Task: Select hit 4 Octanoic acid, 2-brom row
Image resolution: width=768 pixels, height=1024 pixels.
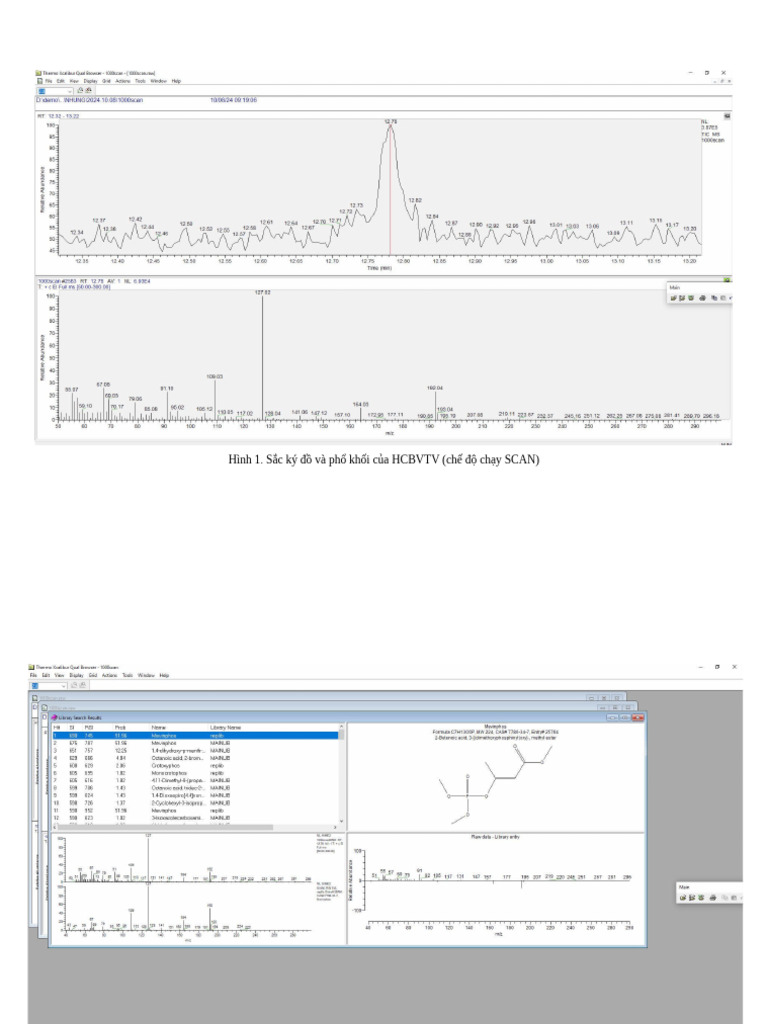Action: click(x=195, y=758)
